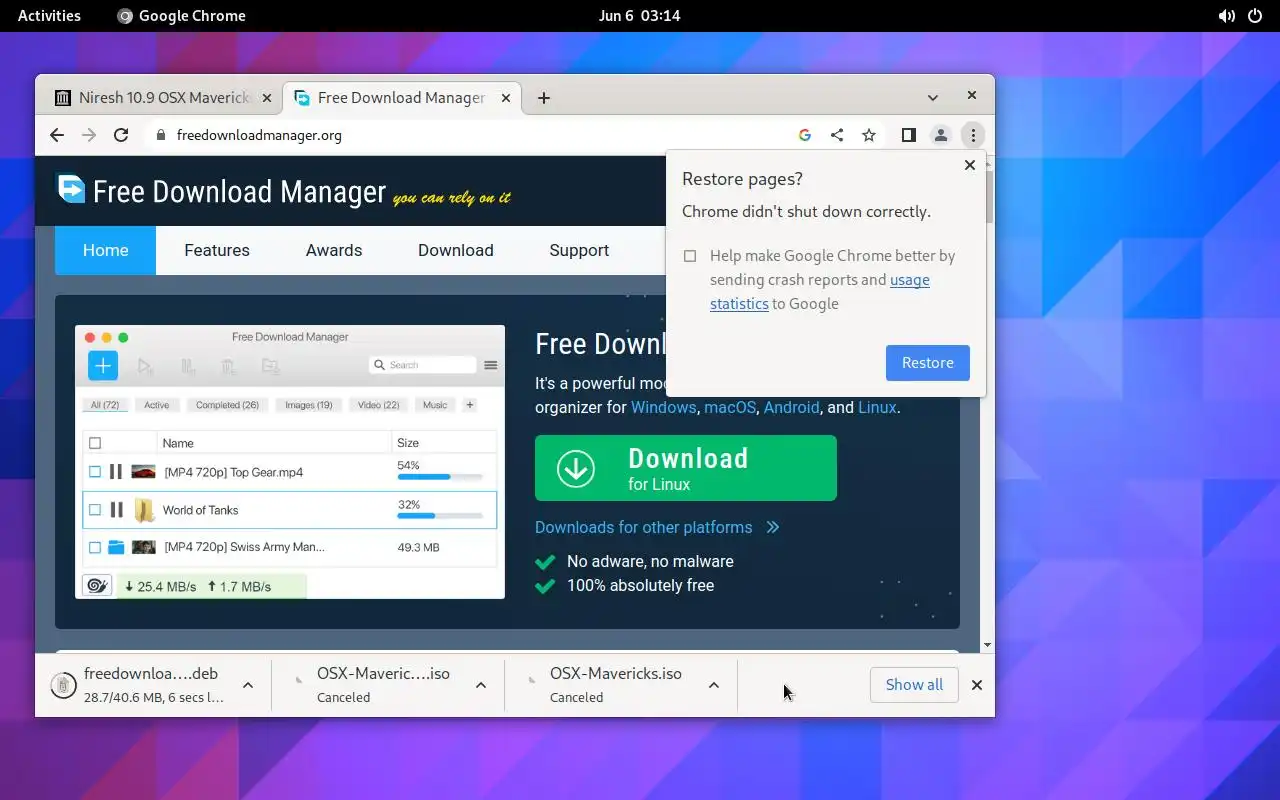Viewport: 1280px width, 800px height.
Task: Open the Windows platform link
Action: click(x=663, y=407)
